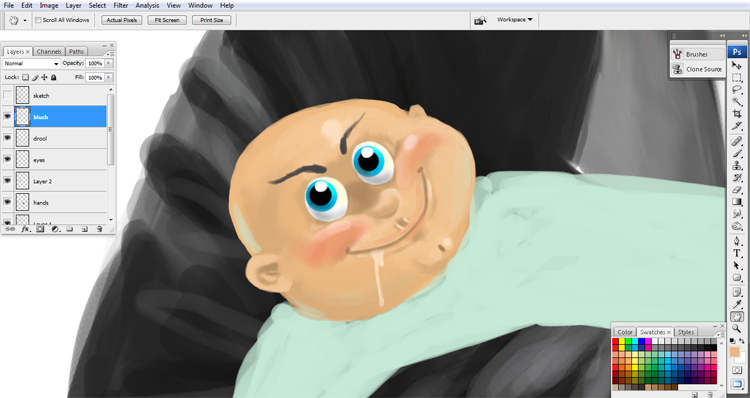
Task: Open the Filter menu
Action: coord(121,5)
